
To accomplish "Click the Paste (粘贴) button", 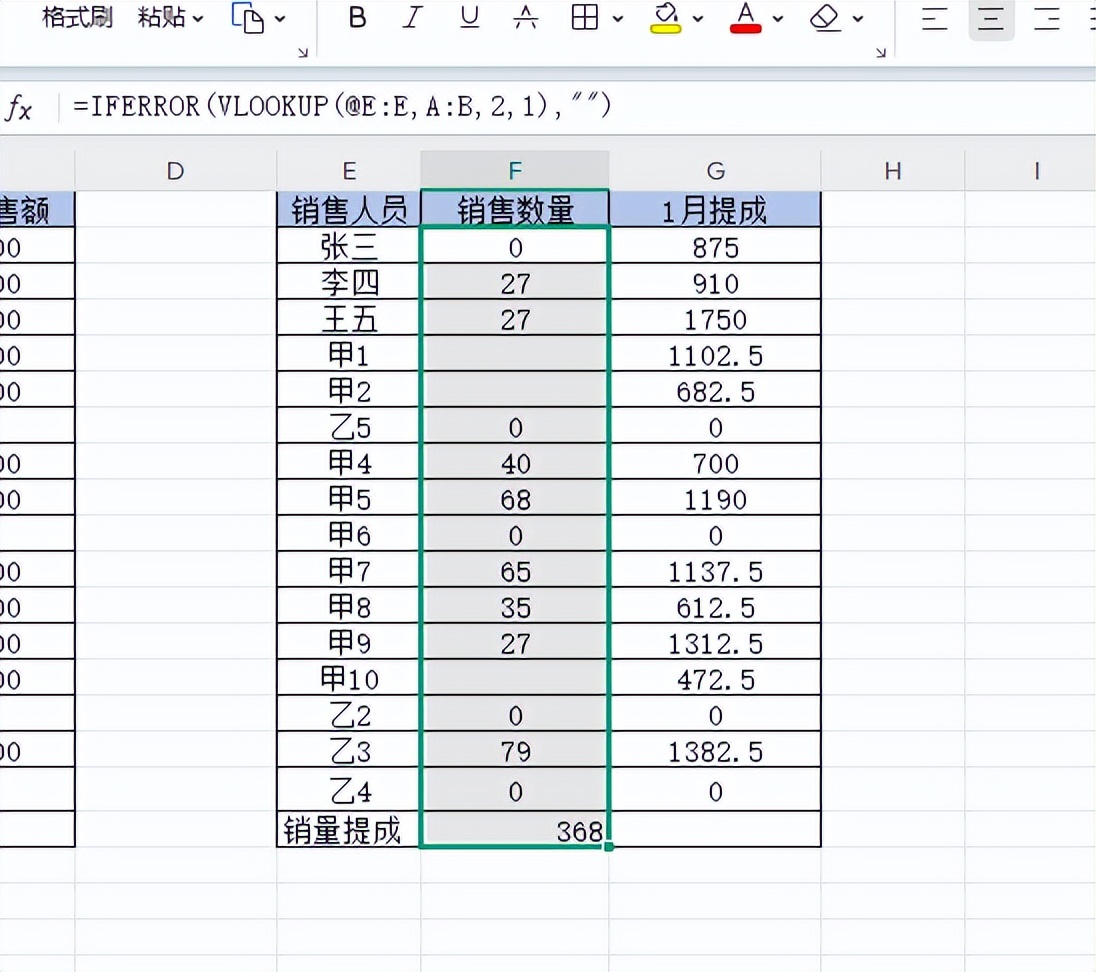I will 161,17.
